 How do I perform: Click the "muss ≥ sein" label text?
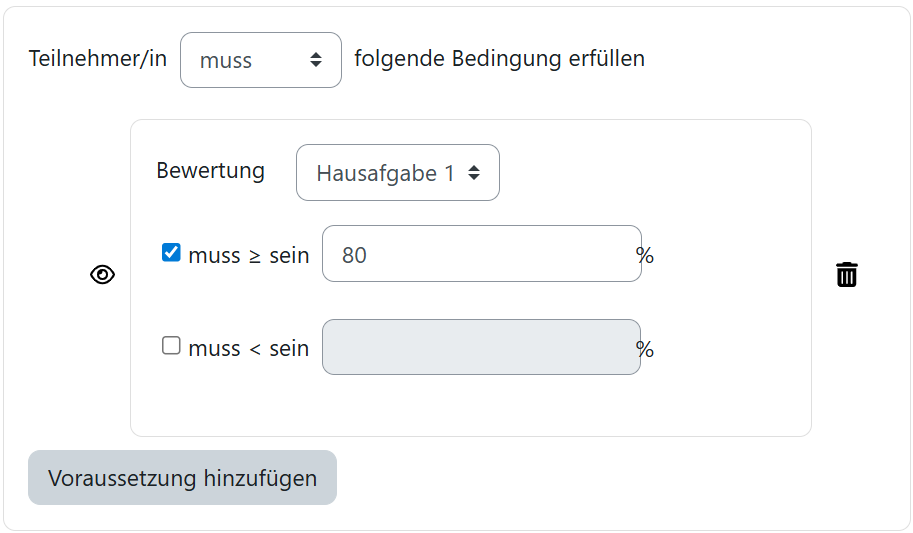tap(248, 255)
